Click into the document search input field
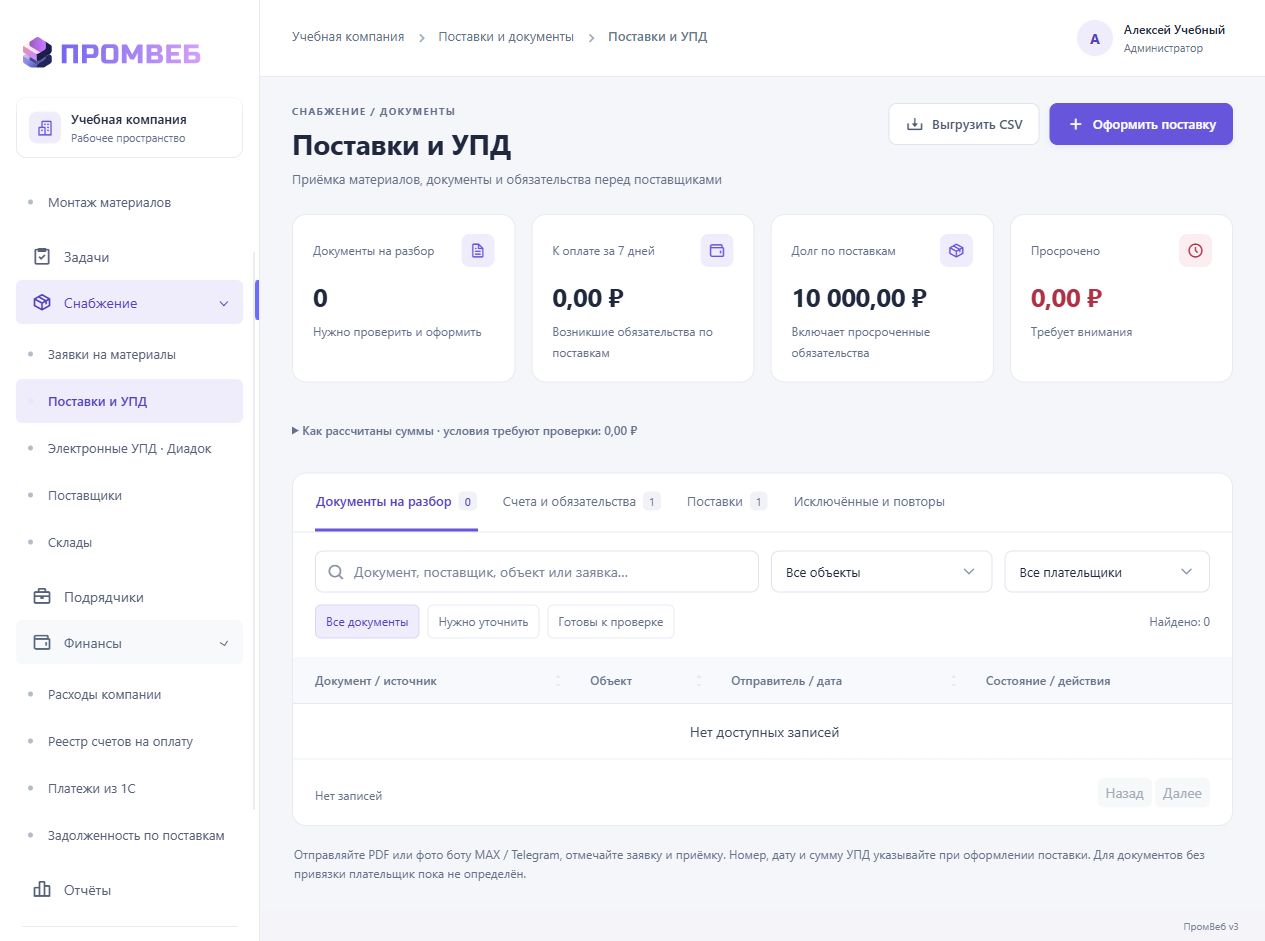This screenshot has width=1265, height=941. pos(536,572)
